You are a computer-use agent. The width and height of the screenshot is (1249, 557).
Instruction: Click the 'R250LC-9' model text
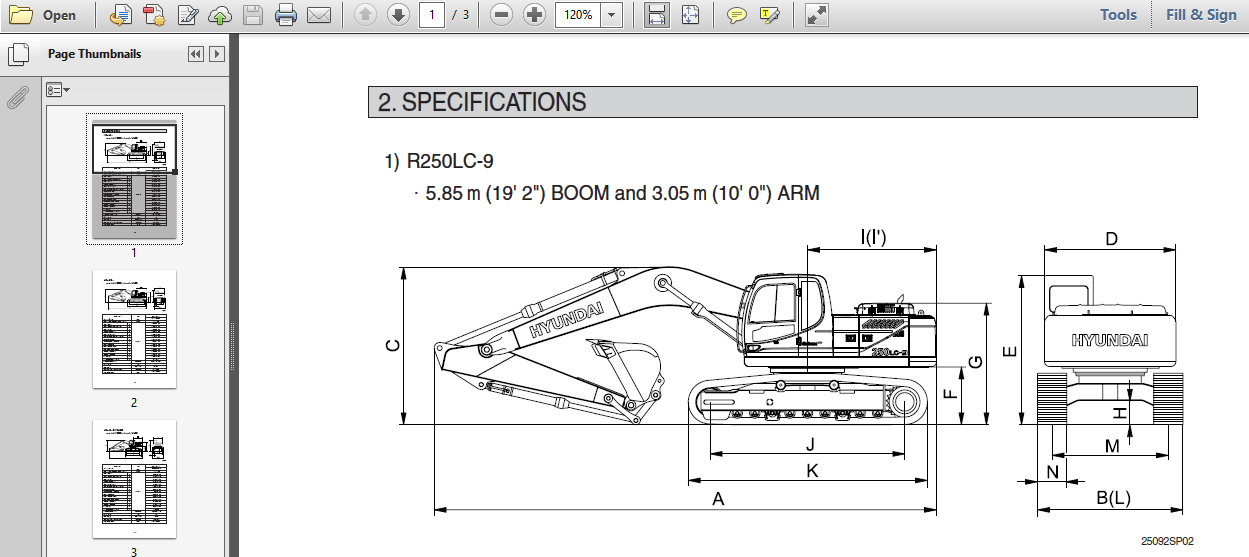pos(450,161)
